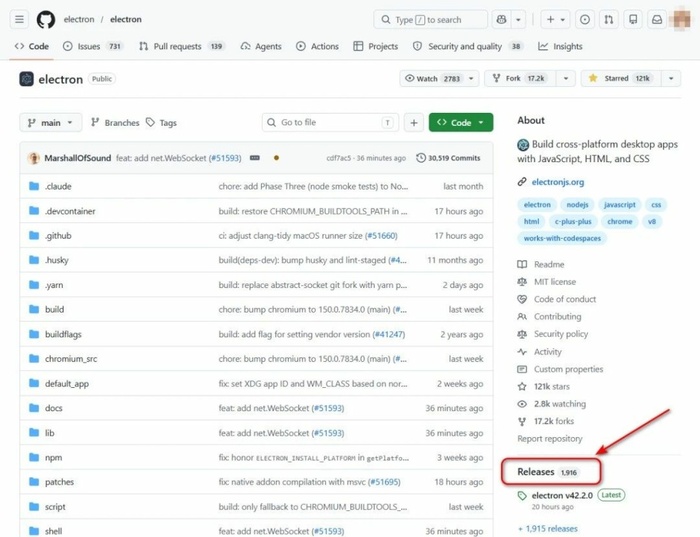Open the Activity link

[x=548, y=352]
